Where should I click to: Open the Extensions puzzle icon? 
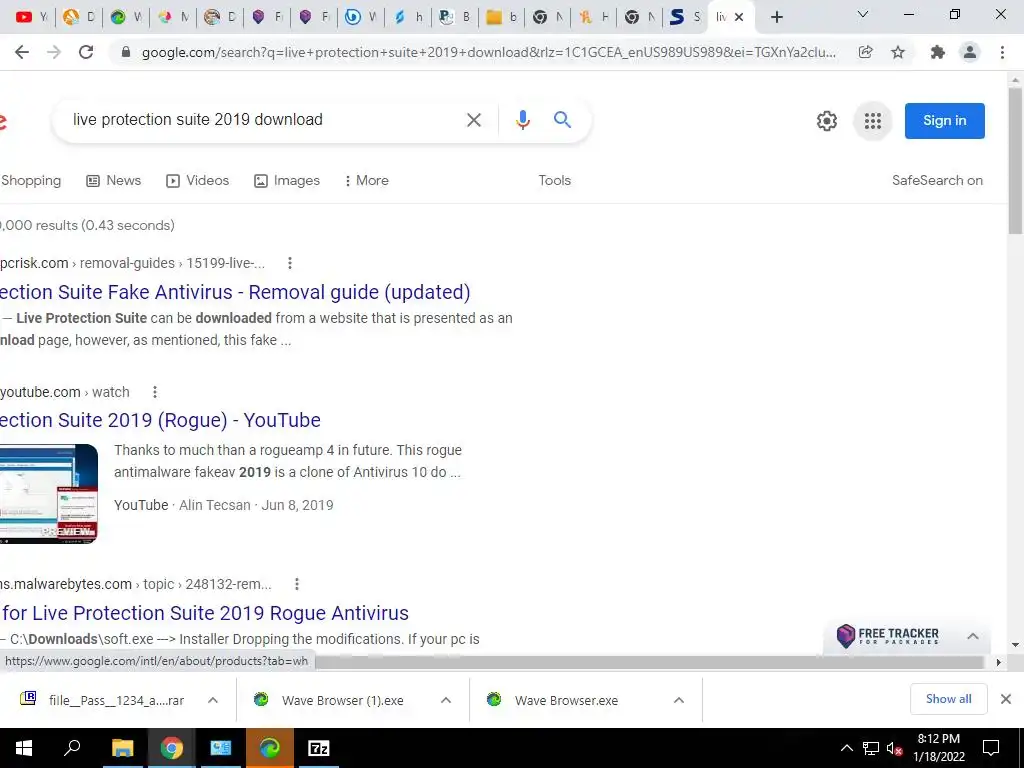938,52
